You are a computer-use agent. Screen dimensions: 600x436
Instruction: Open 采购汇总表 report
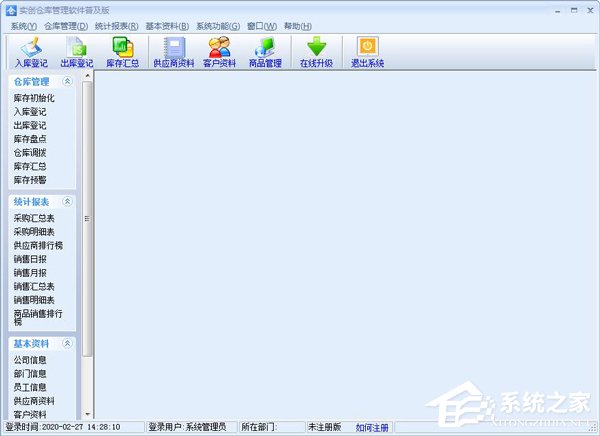[x=34, y=218]
